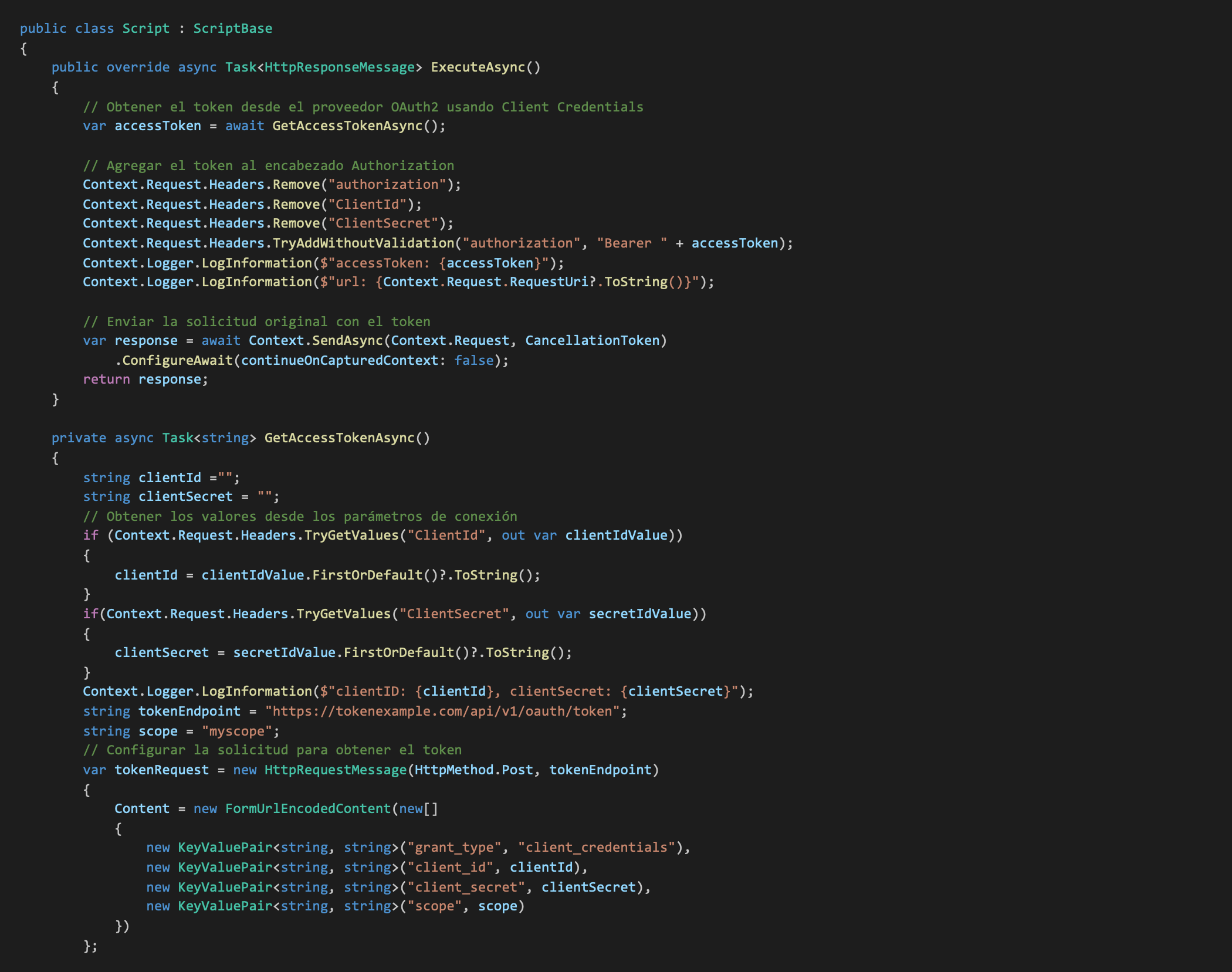
Task: Click the 'string scope = "myscope";' line
Action: tap(181, 731)
